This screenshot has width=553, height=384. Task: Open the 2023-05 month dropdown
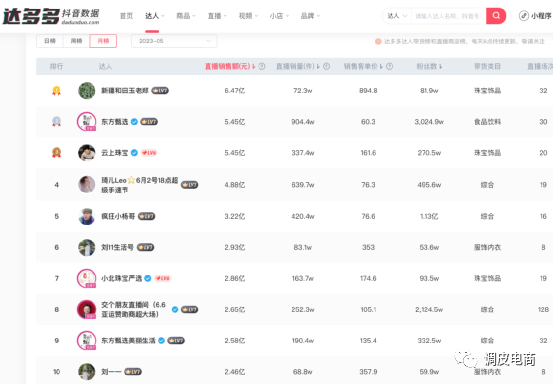(x=174, y=41)
